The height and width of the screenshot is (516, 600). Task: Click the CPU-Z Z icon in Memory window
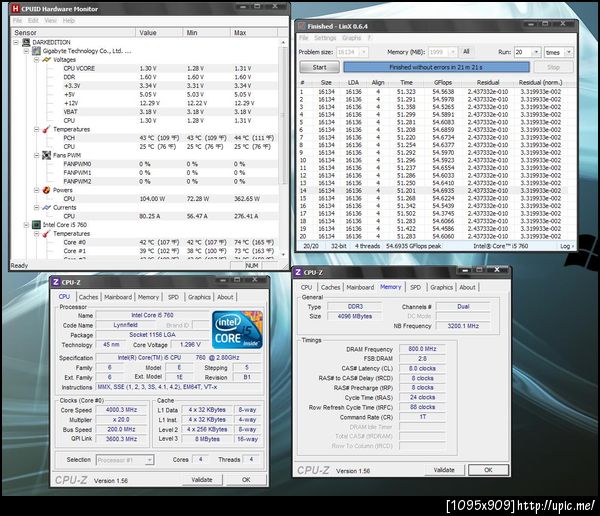pyautogui.click(x=298, y=272)
